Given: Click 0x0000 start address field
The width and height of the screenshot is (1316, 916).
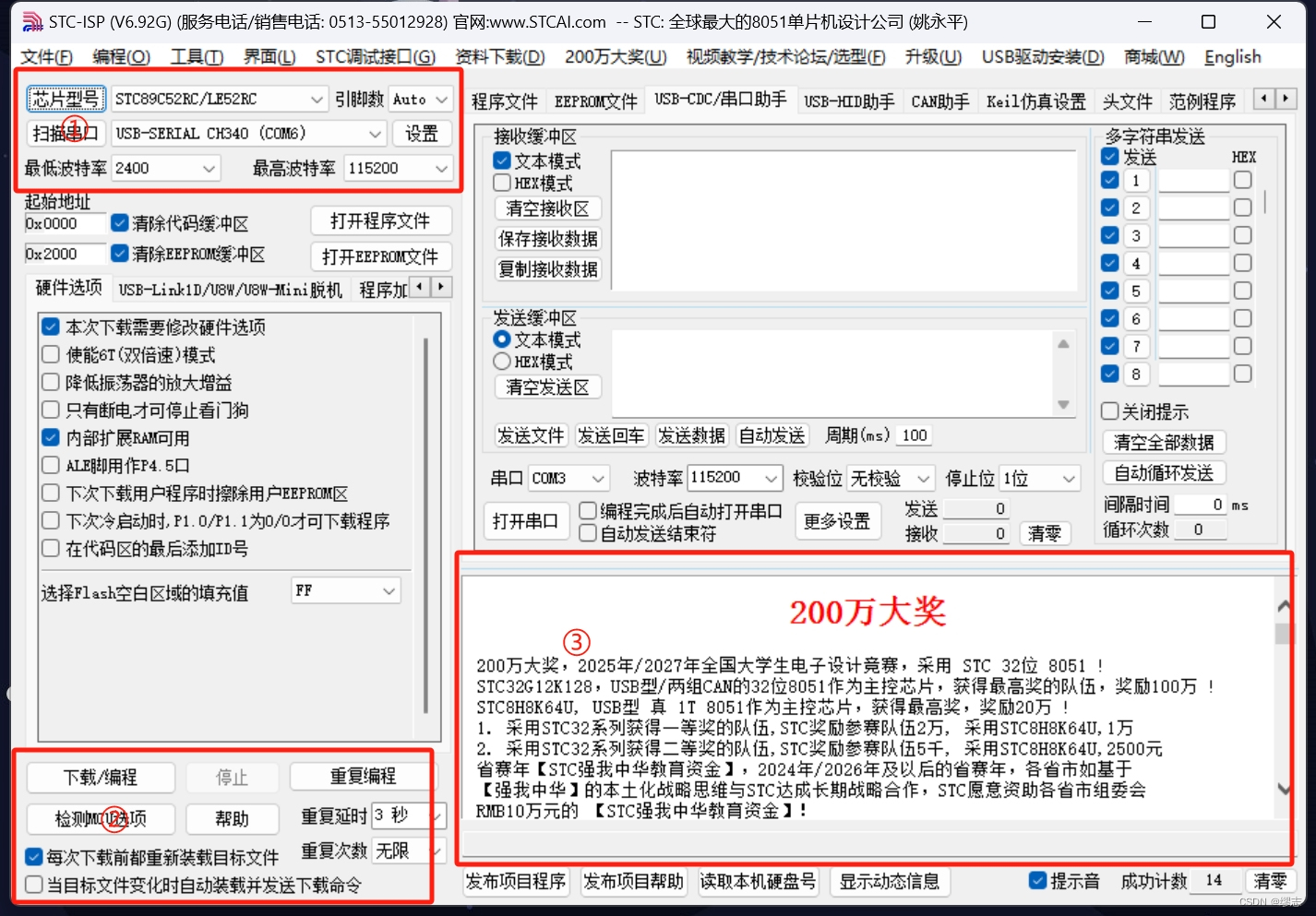Looking at the screenshot, I should pyautogui.click(x=63, y=223).
